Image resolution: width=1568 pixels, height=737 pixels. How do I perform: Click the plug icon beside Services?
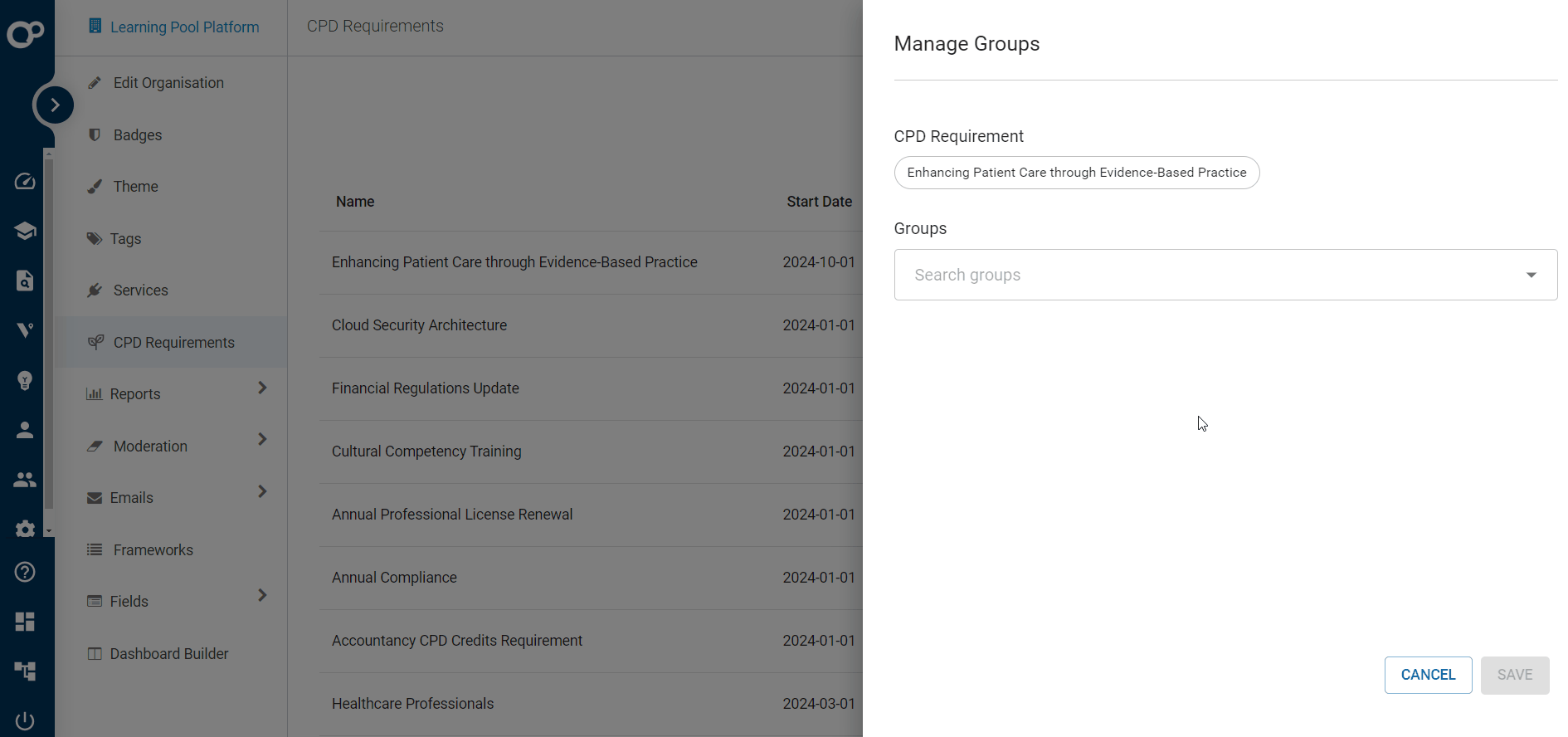click(95, 290)
